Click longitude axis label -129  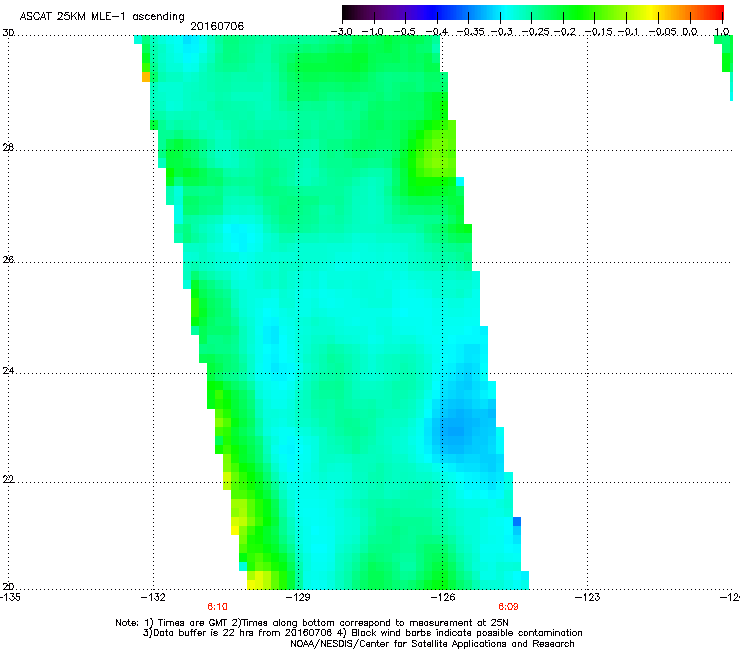(298, 597)
